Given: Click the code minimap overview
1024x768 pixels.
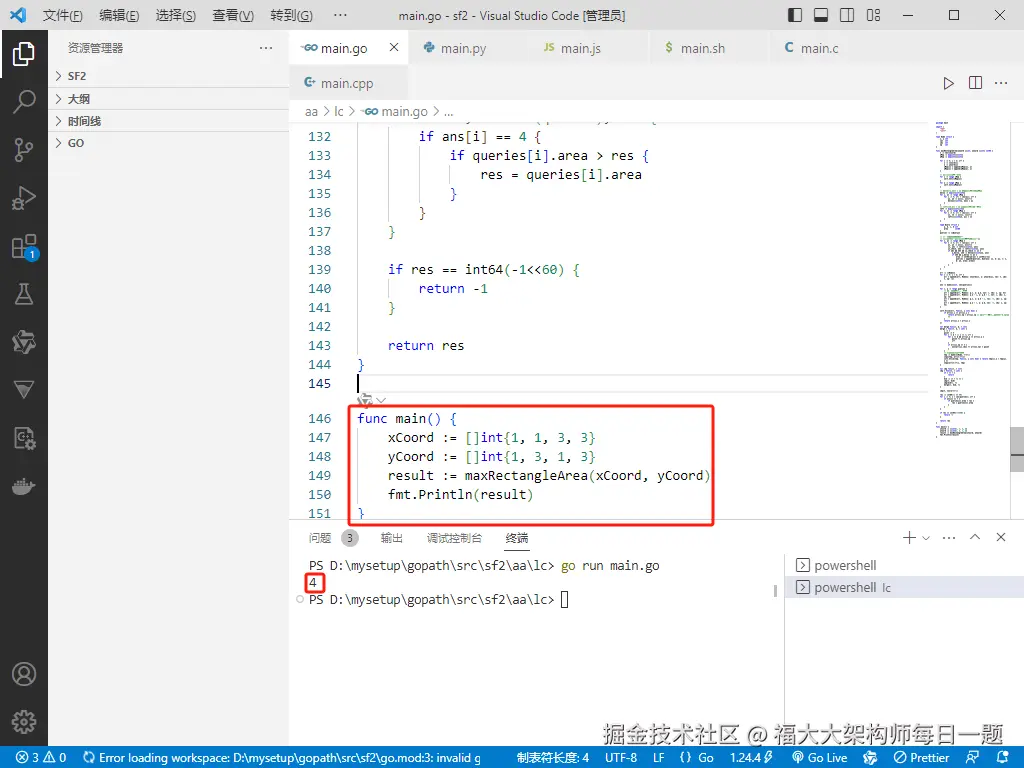Looking at the screenshot, I should pyautogui.click(x=970, y=280).
